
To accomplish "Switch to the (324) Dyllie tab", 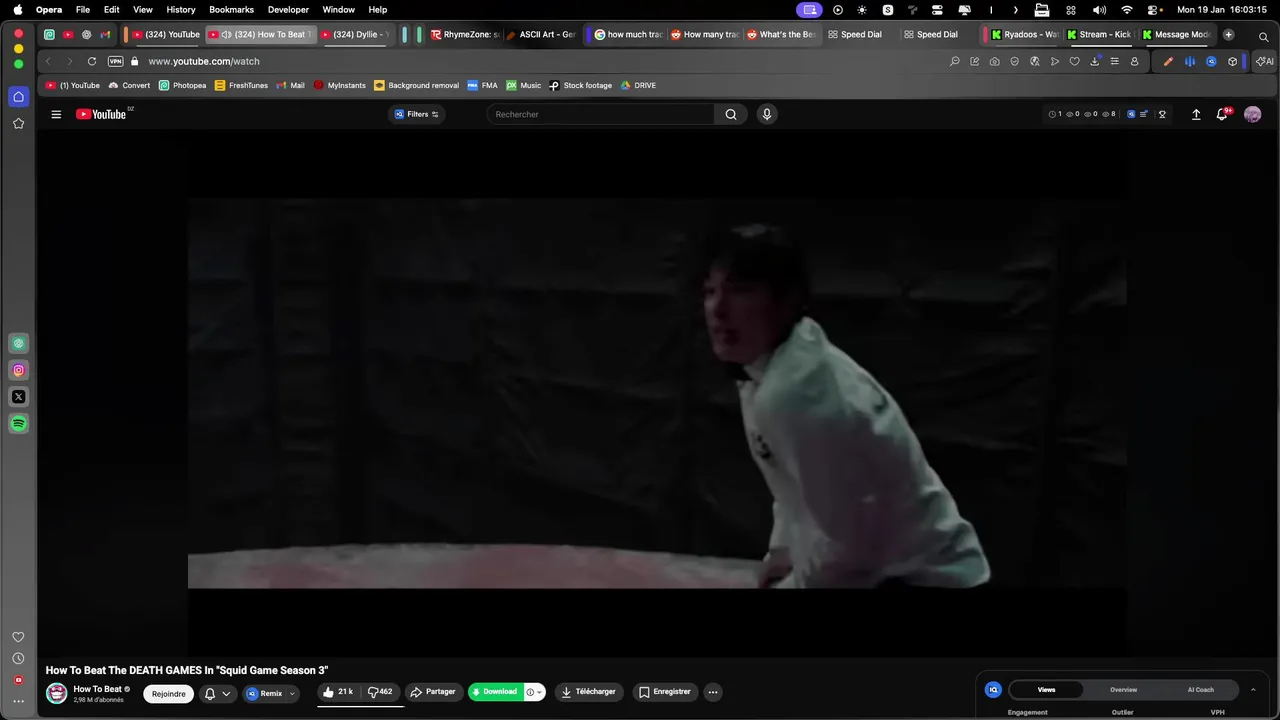I will point(356,34).
